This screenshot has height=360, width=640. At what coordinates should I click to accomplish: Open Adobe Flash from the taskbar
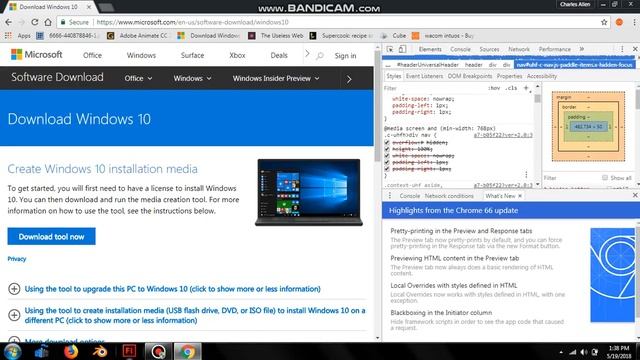(x=129, y=351)
